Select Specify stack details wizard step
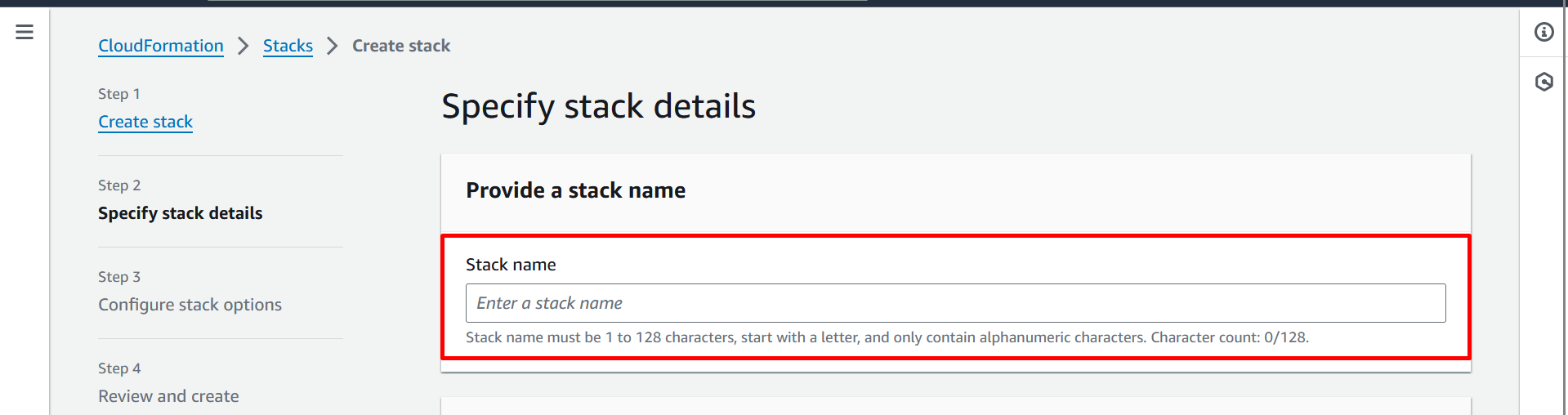Screen dimensions: 1568x415 tap(180, 213)
